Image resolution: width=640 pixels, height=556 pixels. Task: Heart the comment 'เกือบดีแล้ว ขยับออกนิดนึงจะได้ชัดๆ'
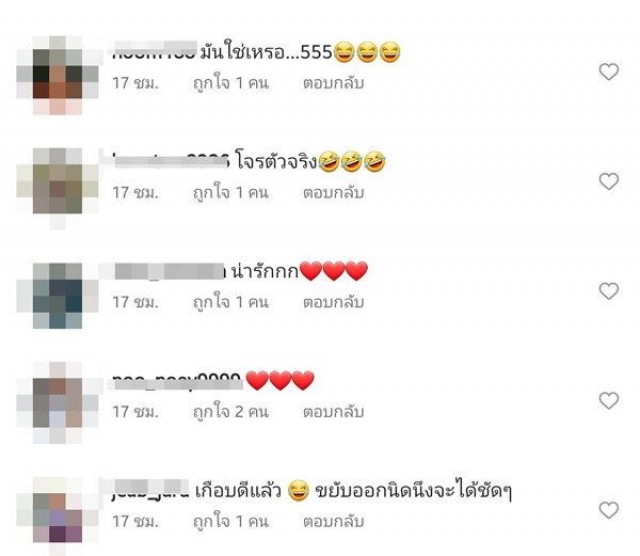click(609, 510)
